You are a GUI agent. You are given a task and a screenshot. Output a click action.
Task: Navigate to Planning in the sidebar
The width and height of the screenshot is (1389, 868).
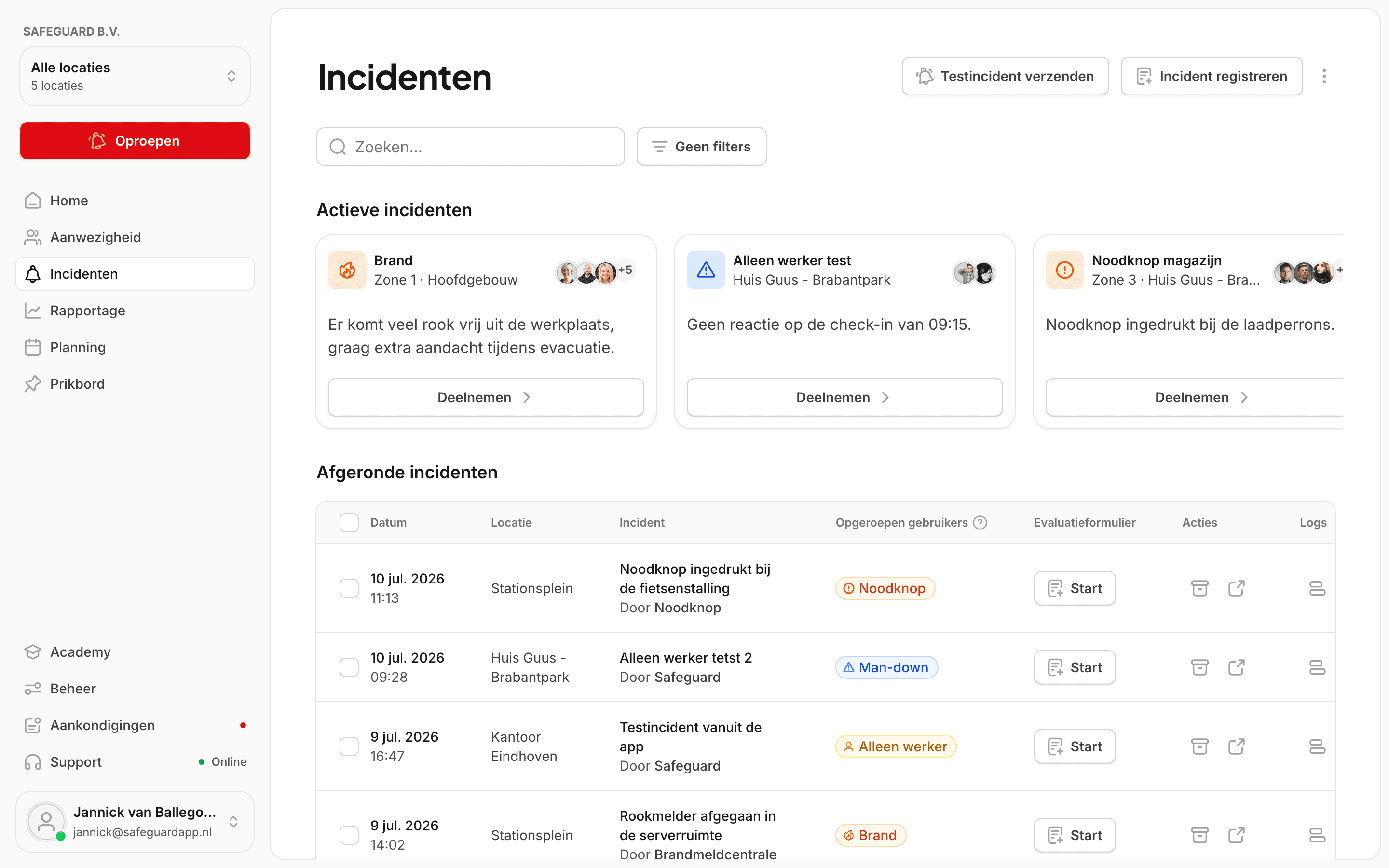coord(135,347)
